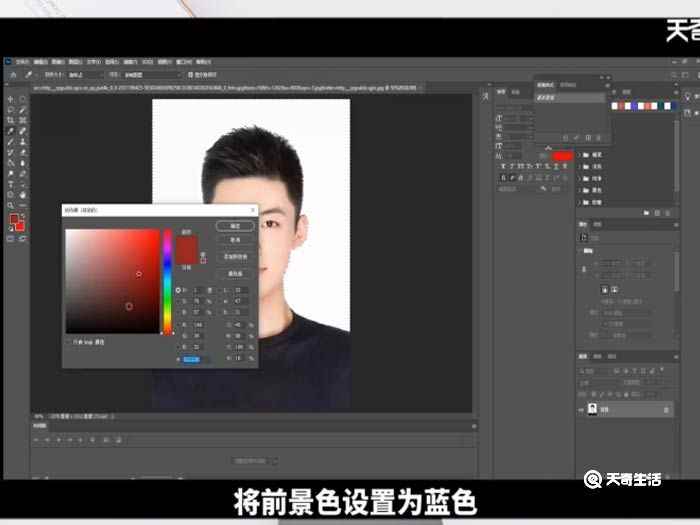The width and height of the screenshot is (700, 525).
Task: Select the Crop tool
Action: 11,121
